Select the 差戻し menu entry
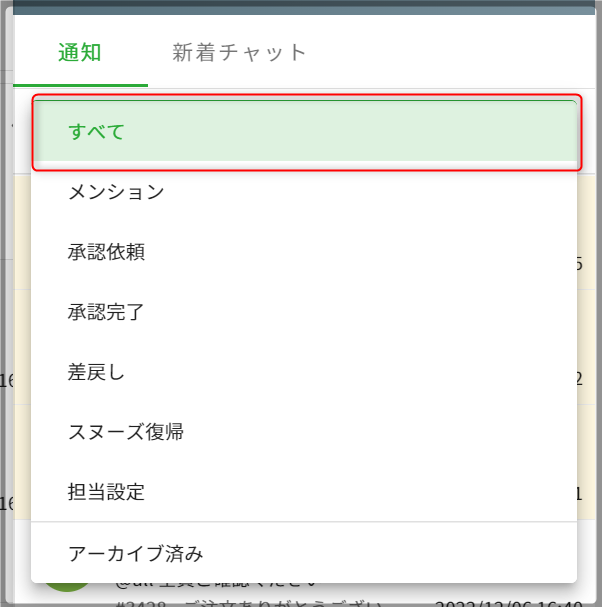 click(x=96, y=372)
